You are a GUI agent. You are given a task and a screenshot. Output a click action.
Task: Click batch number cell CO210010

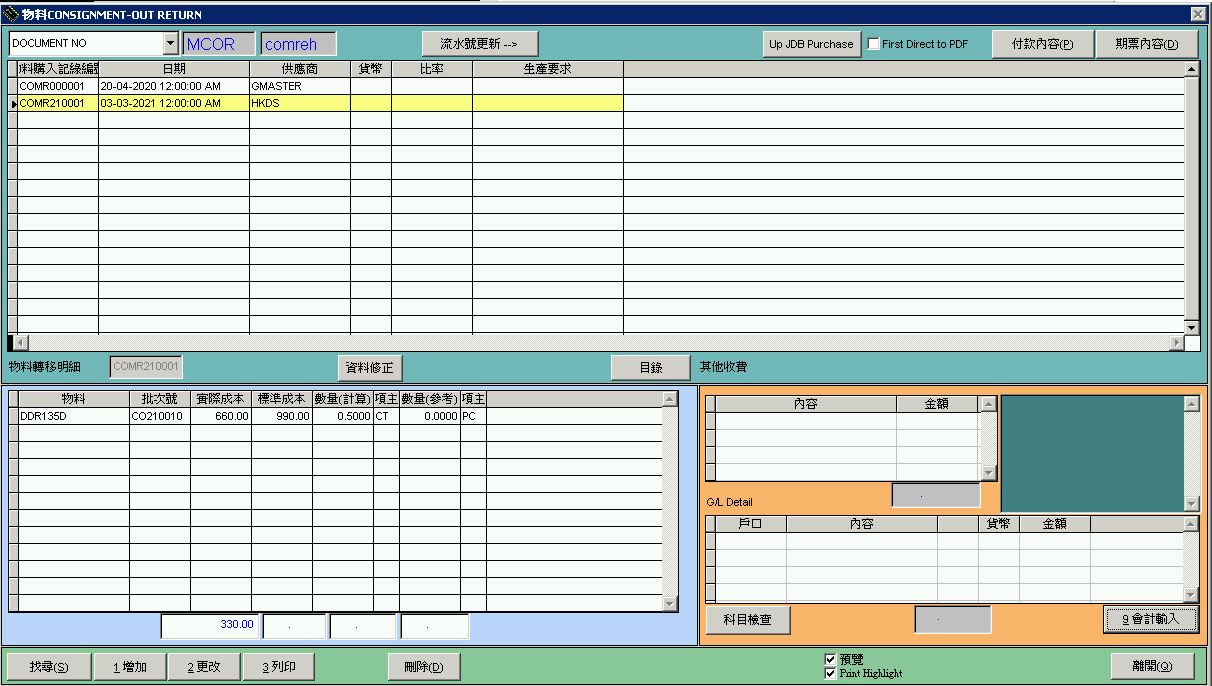click(159, 416)
